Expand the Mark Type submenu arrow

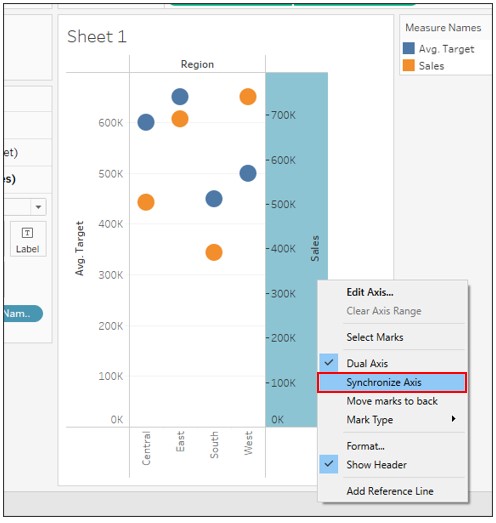(453, 419)
